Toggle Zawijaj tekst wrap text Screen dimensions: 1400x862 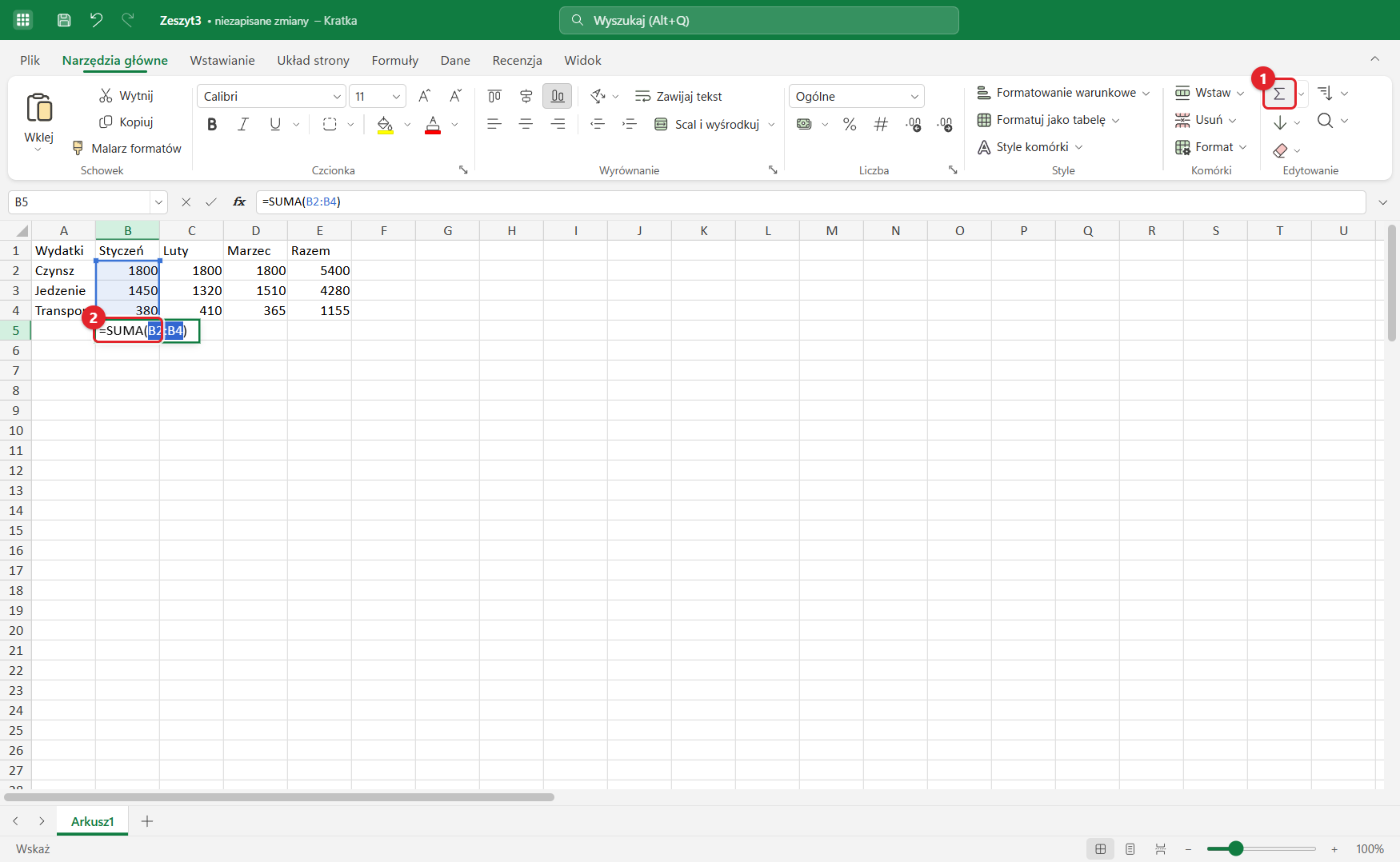click(678, 96)
